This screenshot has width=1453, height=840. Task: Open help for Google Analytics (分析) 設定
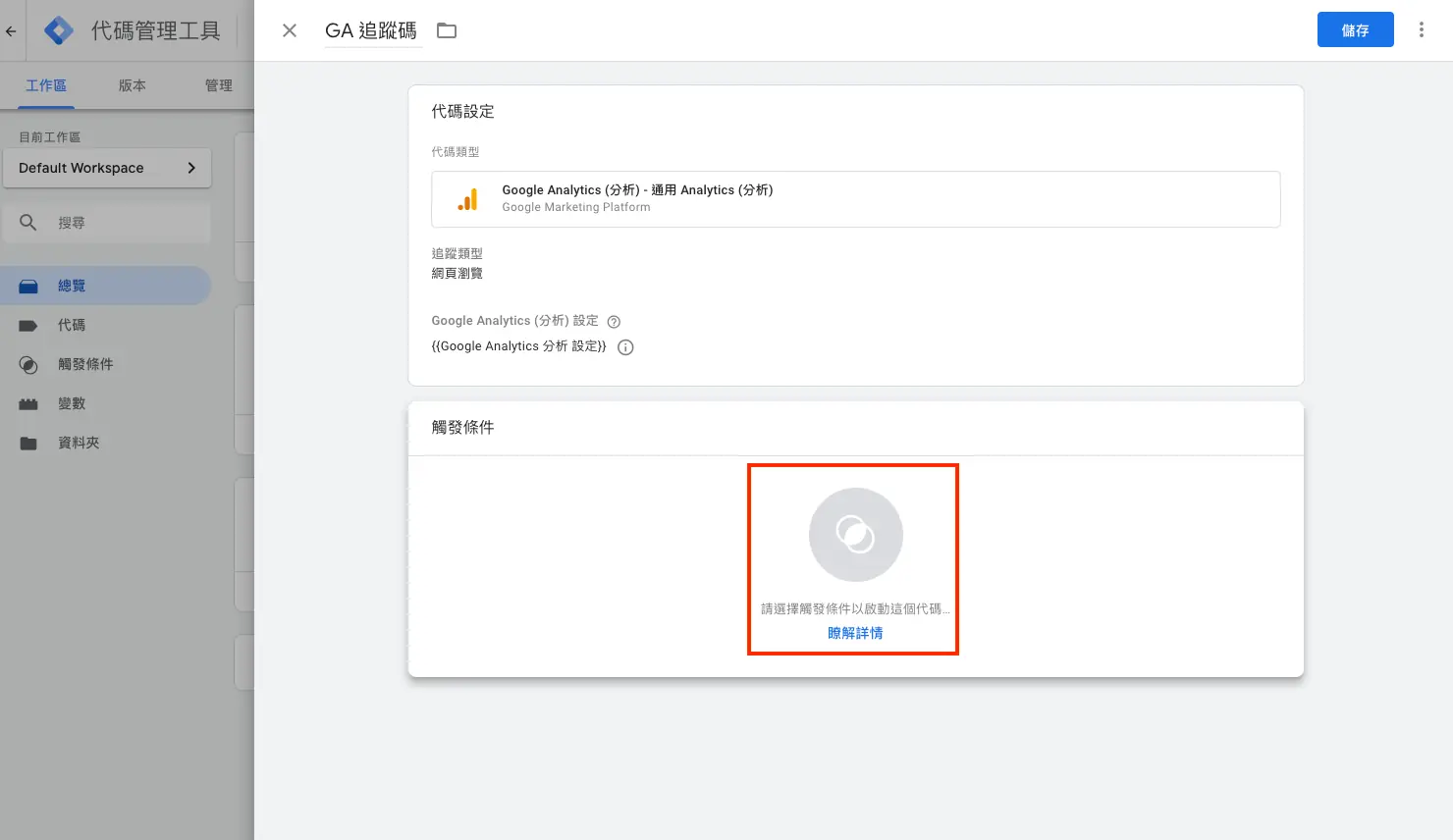point(614,322)
